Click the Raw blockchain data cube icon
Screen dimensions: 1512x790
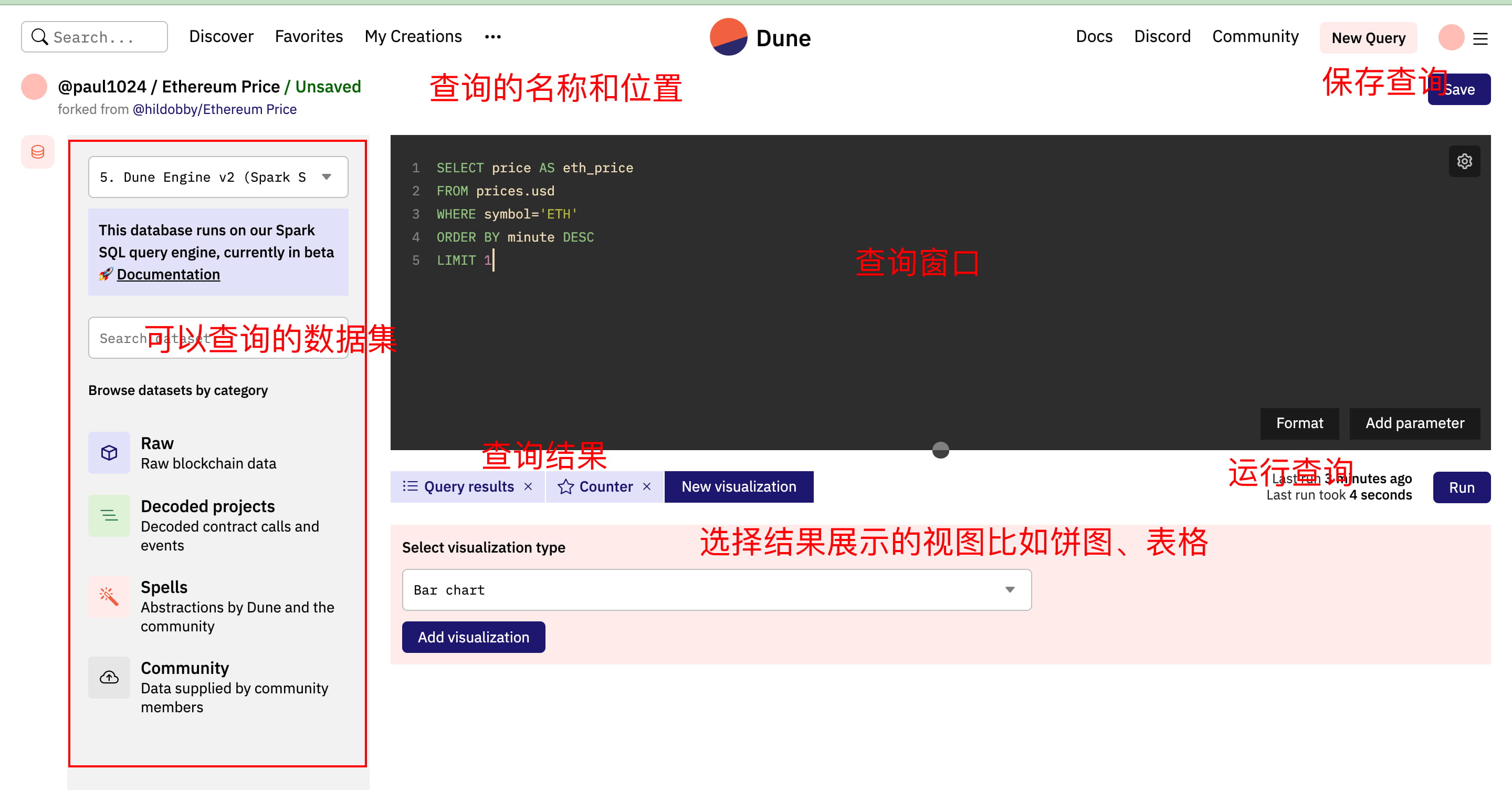(x=109, y=452)
